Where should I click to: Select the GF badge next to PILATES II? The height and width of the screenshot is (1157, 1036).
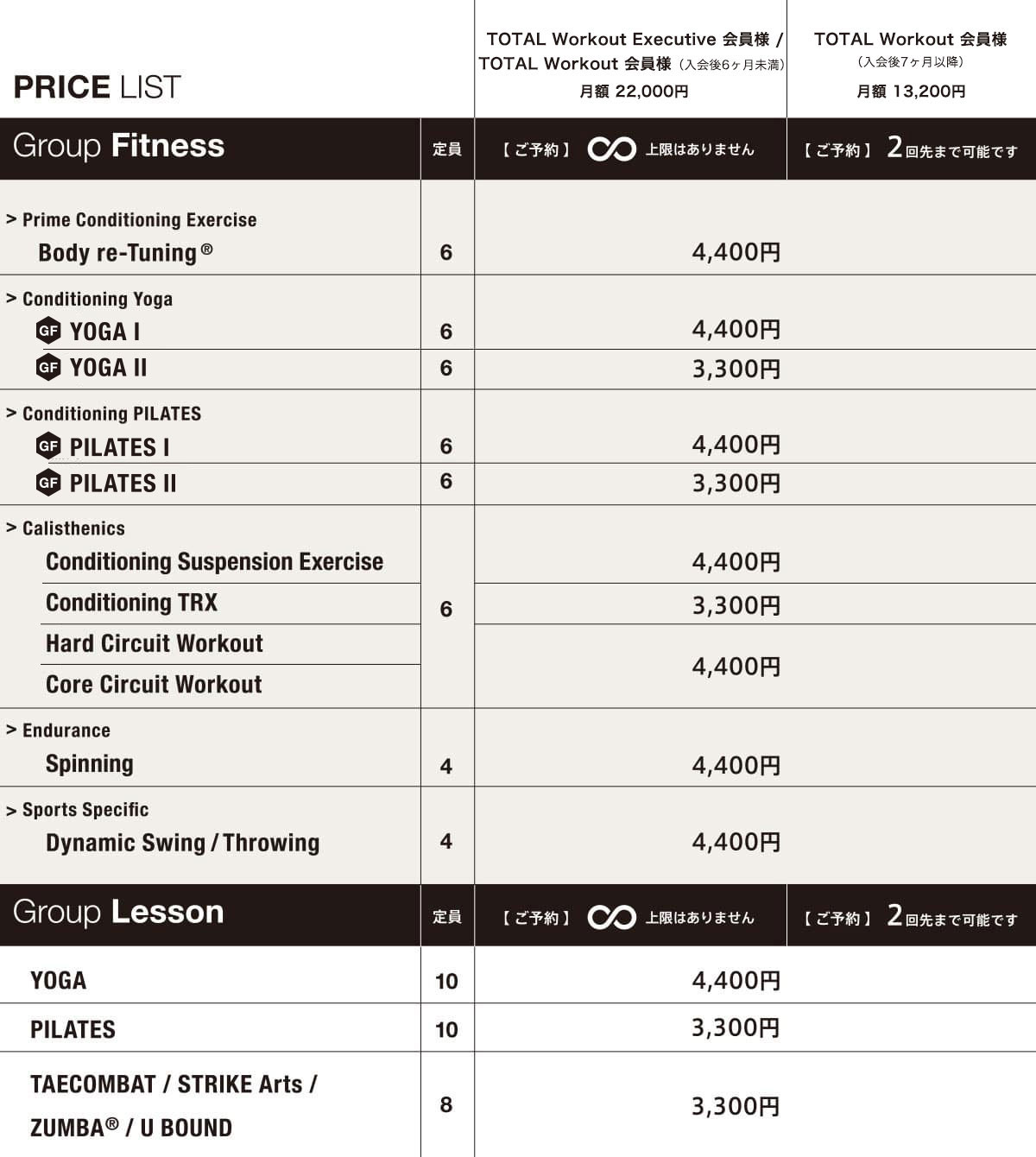(x=48, y=483)
